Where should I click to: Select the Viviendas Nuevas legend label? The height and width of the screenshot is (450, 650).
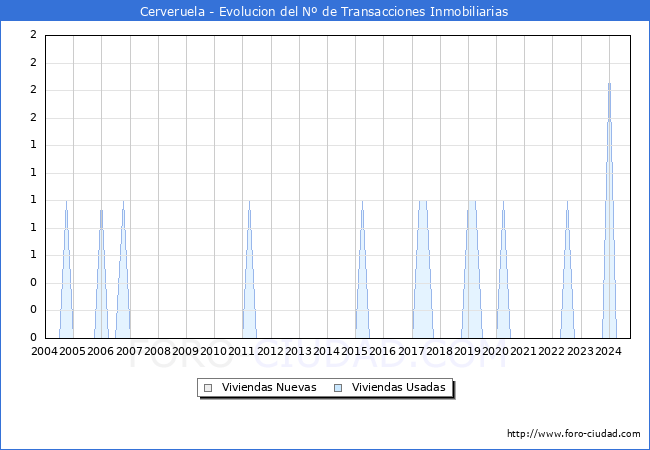(x=269, y=387)
